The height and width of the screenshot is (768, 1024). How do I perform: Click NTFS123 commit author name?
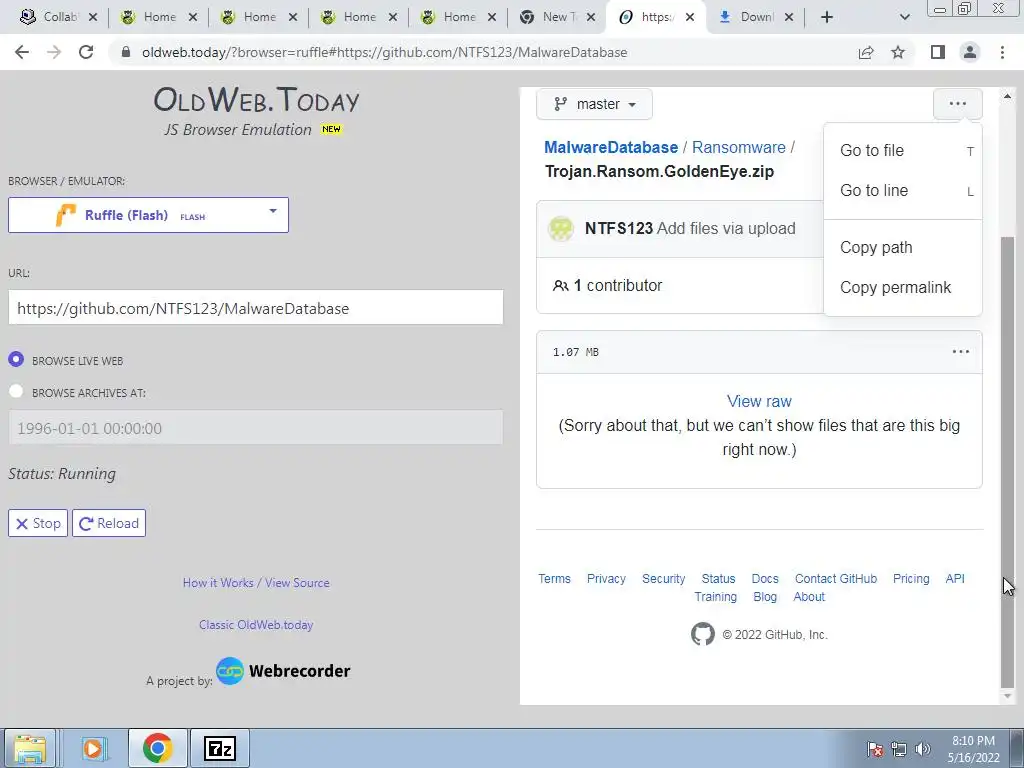618,229
